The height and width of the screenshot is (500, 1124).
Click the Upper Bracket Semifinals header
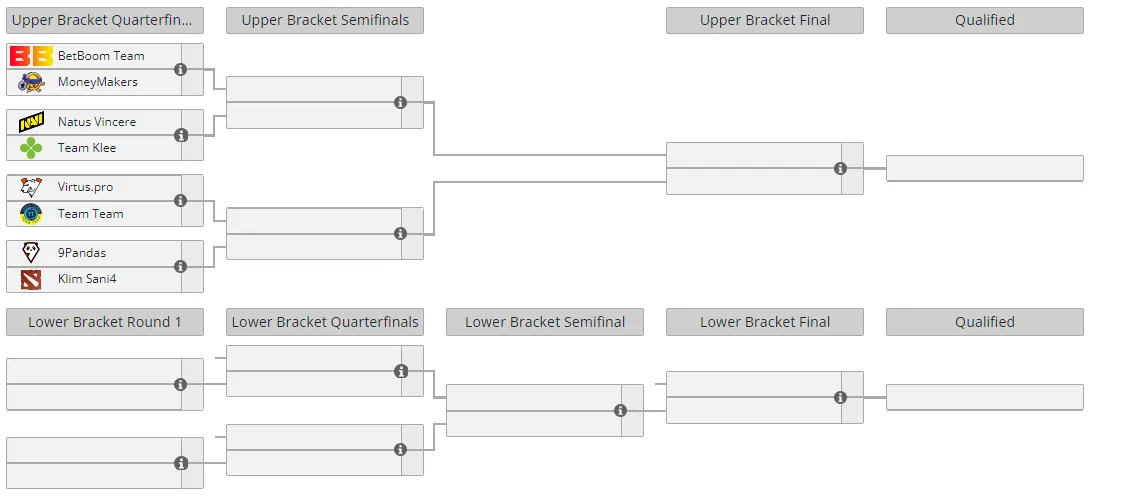325,20
